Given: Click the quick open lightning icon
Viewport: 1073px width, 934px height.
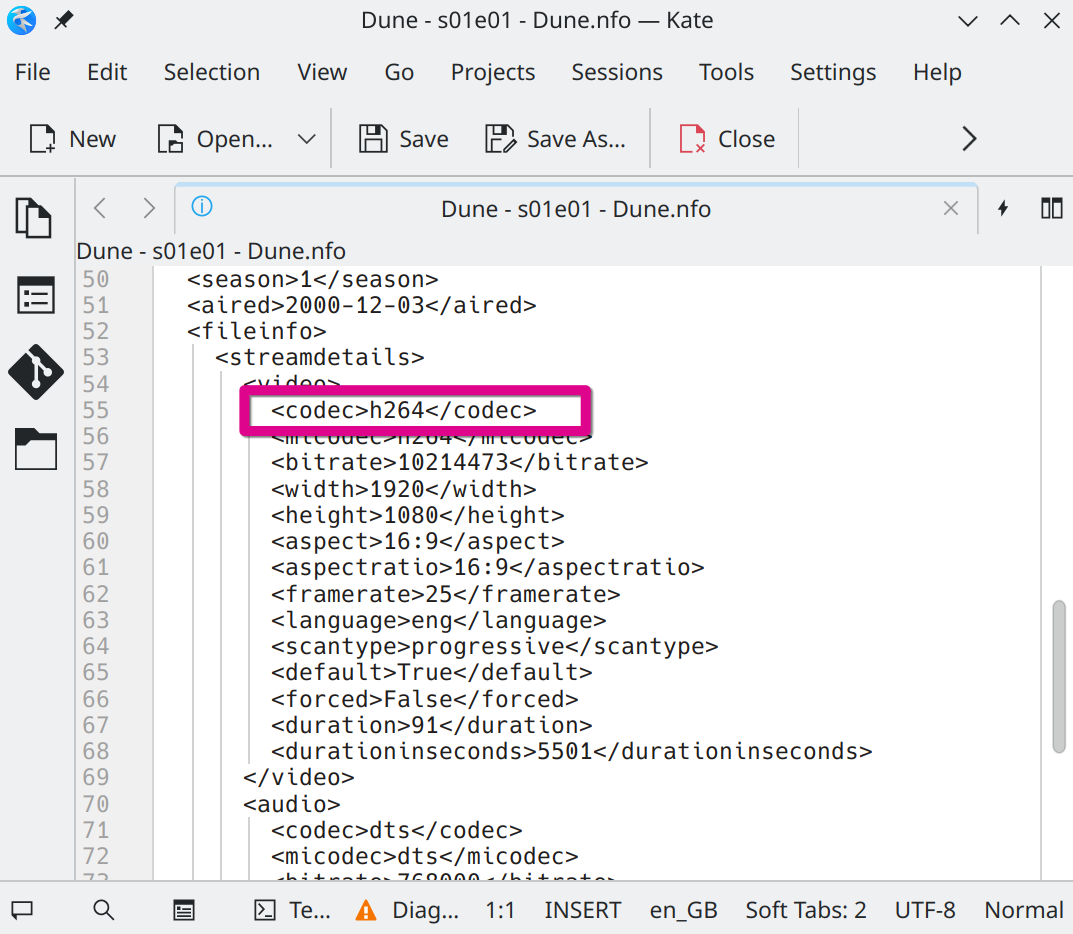Looking at the screenshot, I should click(1003, 208).
